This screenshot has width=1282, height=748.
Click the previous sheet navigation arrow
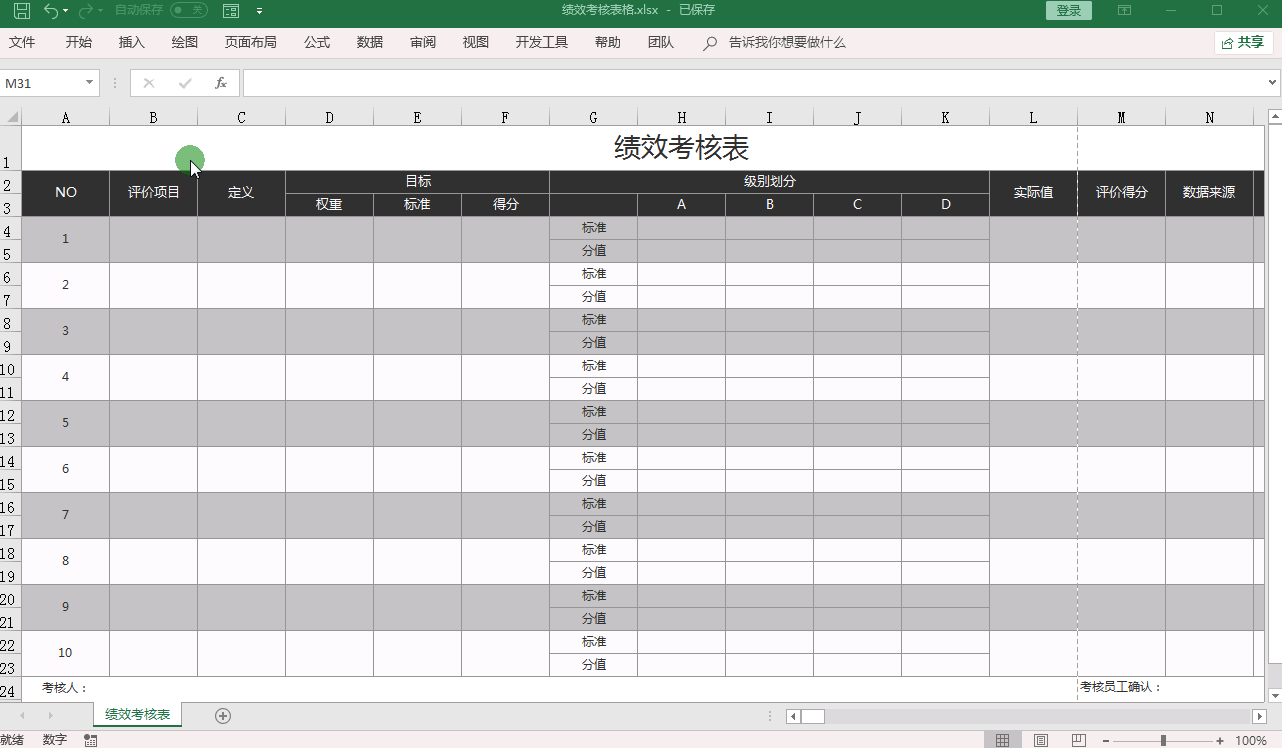click(x=22, y=716)
